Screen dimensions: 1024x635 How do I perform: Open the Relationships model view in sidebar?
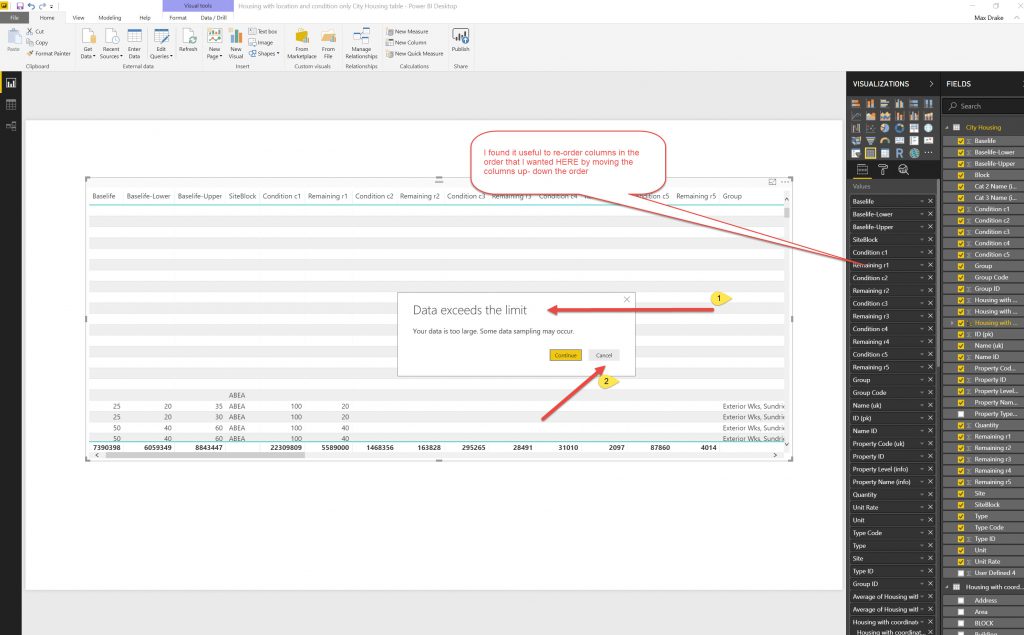pyautogui.click(x=11, y=126)
